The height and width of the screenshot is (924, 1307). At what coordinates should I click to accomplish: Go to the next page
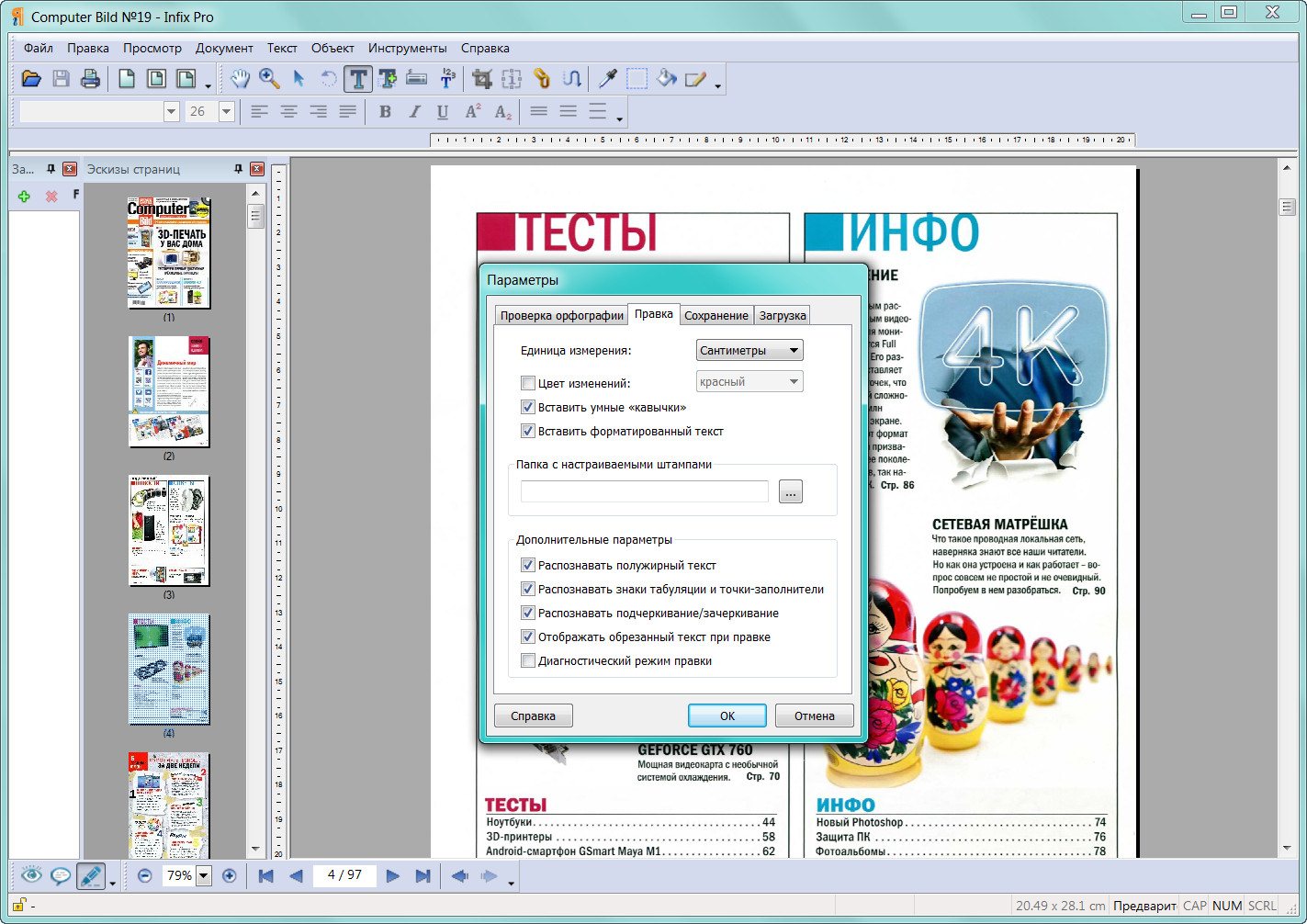[392, 875]
